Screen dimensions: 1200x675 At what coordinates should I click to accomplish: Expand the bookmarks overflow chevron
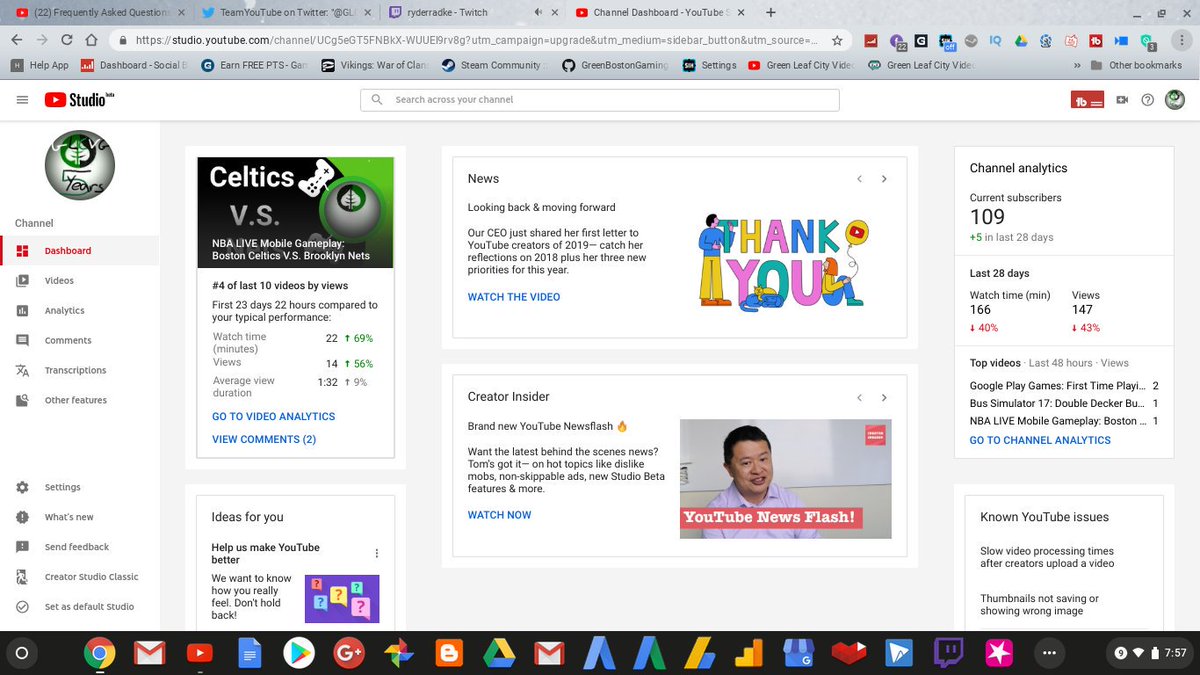coord(1077,65)
